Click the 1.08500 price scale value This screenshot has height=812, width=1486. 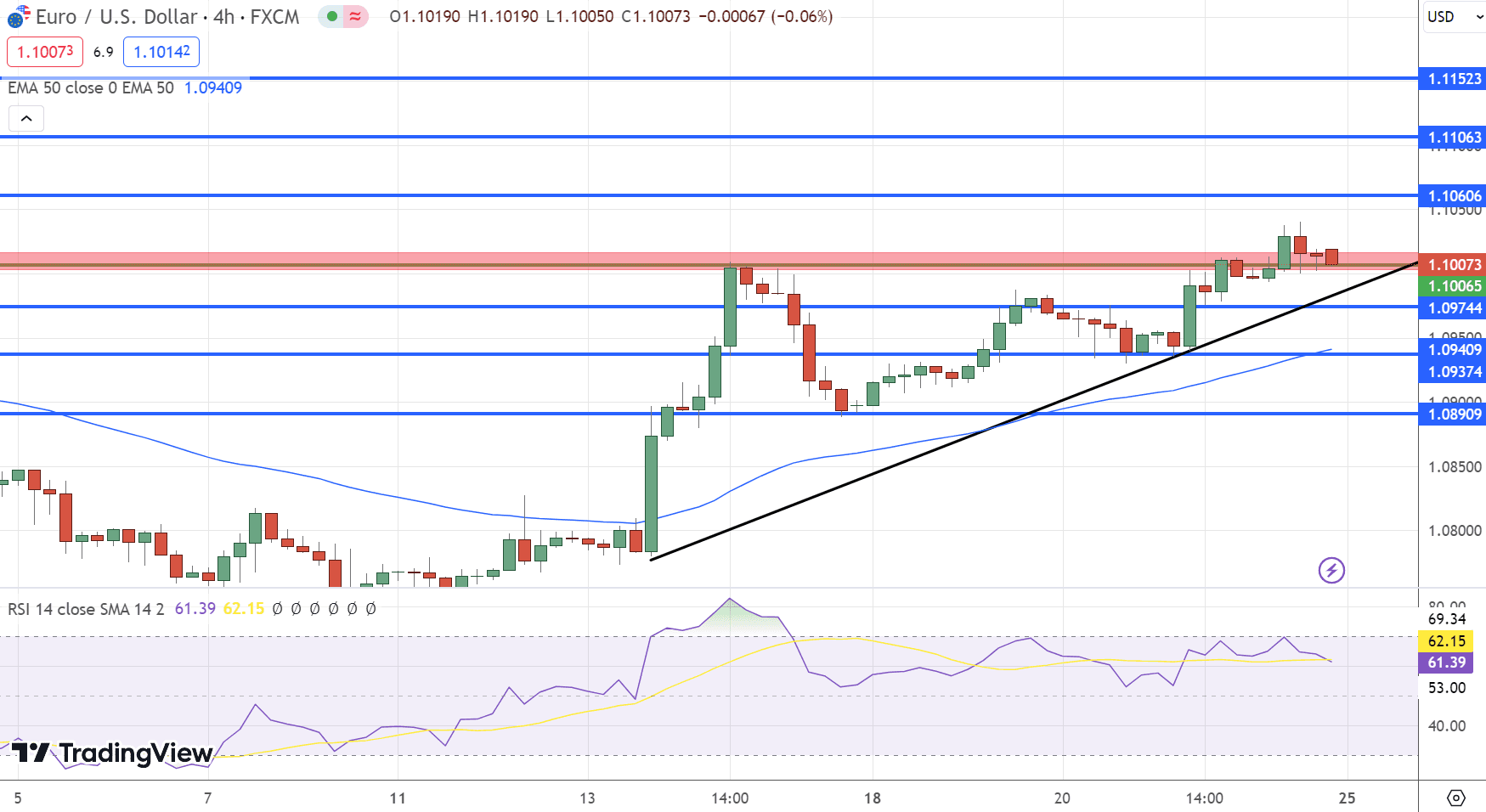point(1455,467)
